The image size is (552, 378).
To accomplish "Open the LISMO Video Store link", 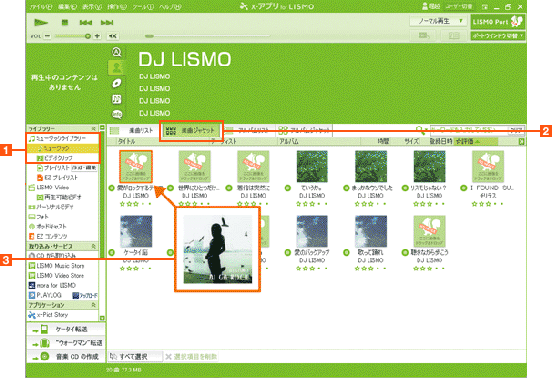I will click(x=56, y=276).
